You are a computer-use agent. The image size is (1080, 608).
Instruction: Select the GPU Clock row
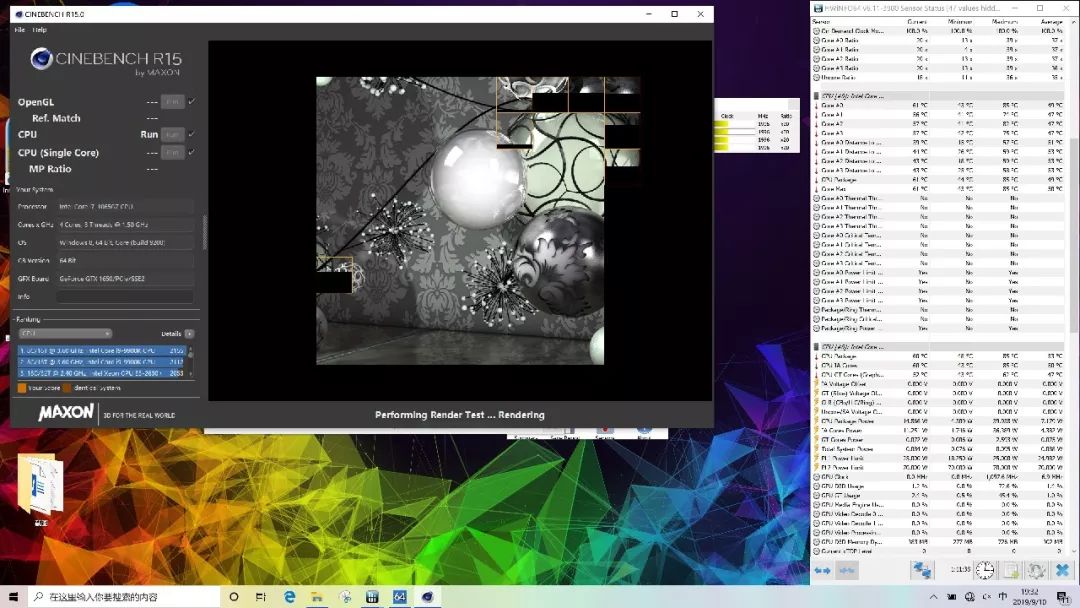939,476
